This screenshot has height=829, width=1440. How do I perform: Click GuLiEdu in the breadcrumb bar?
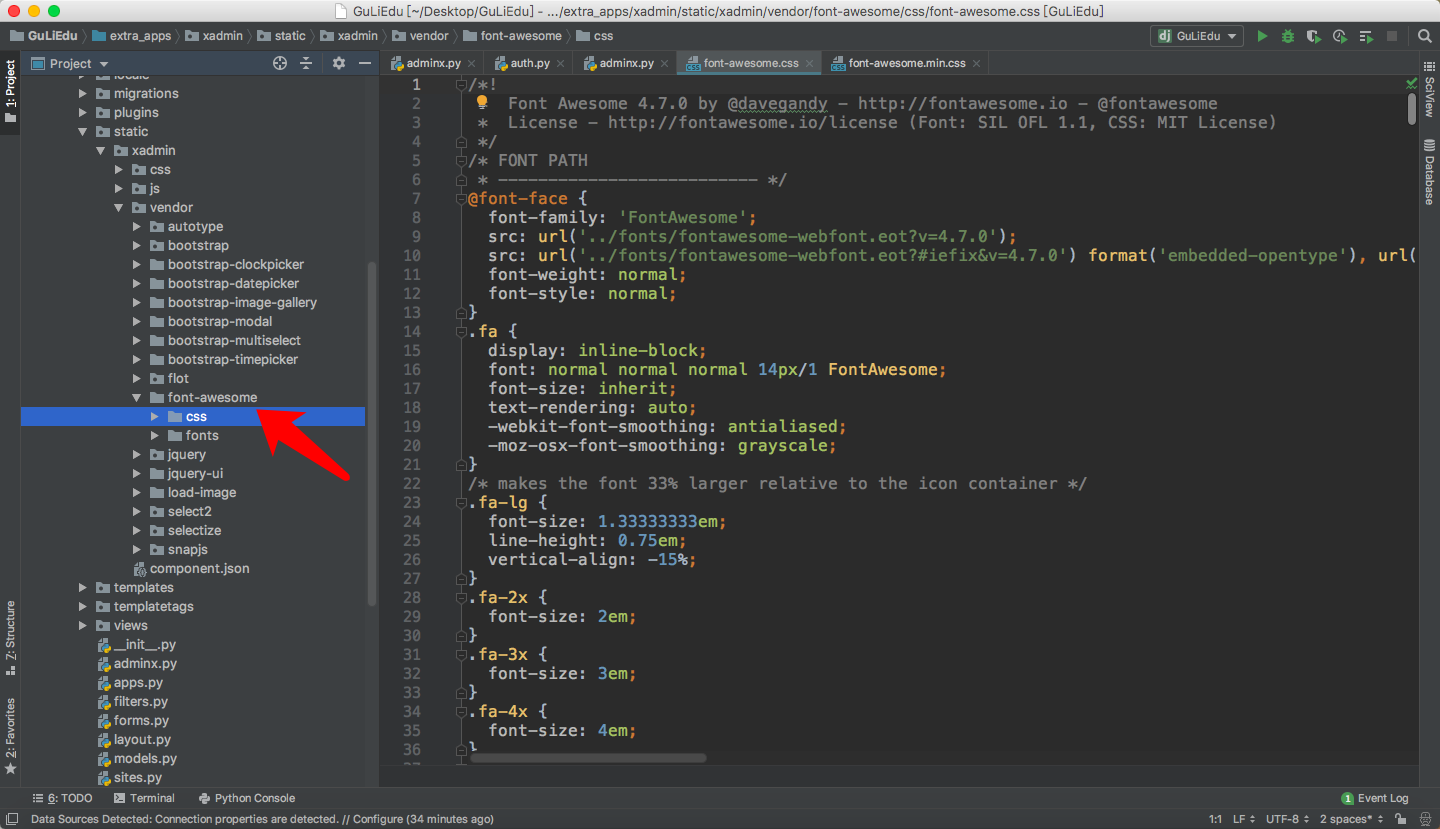click(x=43, y=36)
